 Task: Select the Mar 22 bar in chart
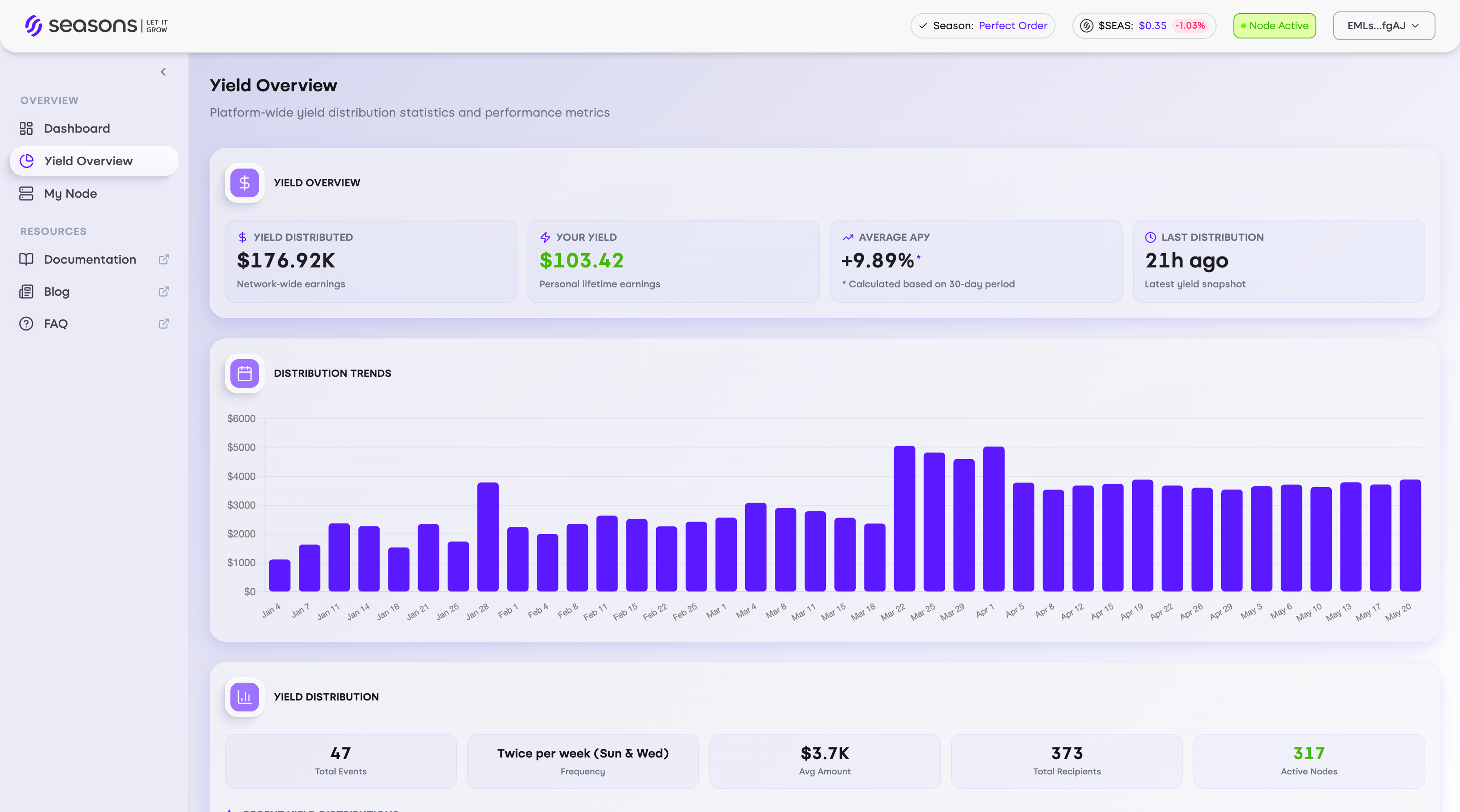(905, 519)
